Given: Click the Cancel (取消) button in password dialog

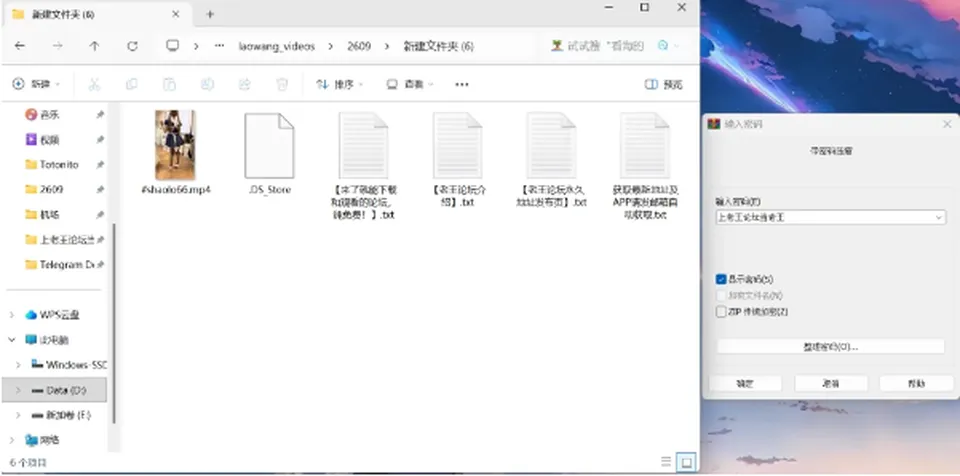Looking at the screenshot, I should click(831, 383).
